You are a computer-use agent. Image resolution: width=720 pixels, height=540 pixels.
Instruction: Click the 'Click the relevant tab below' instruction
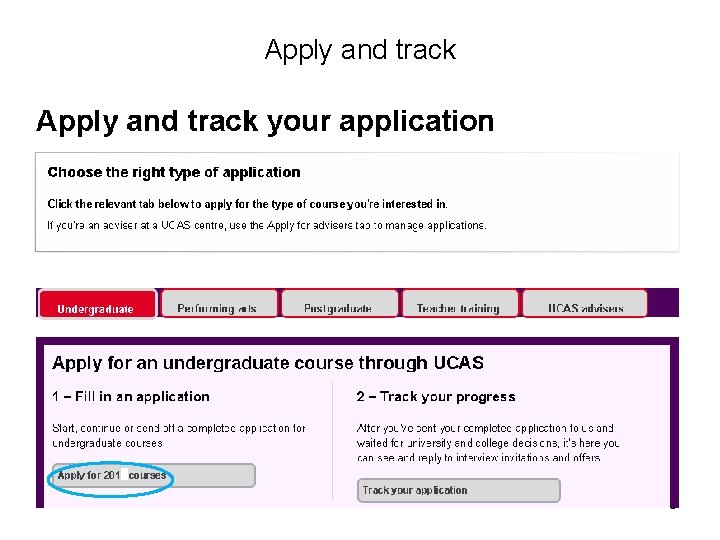pyautogui.click(x=248, y=204)
